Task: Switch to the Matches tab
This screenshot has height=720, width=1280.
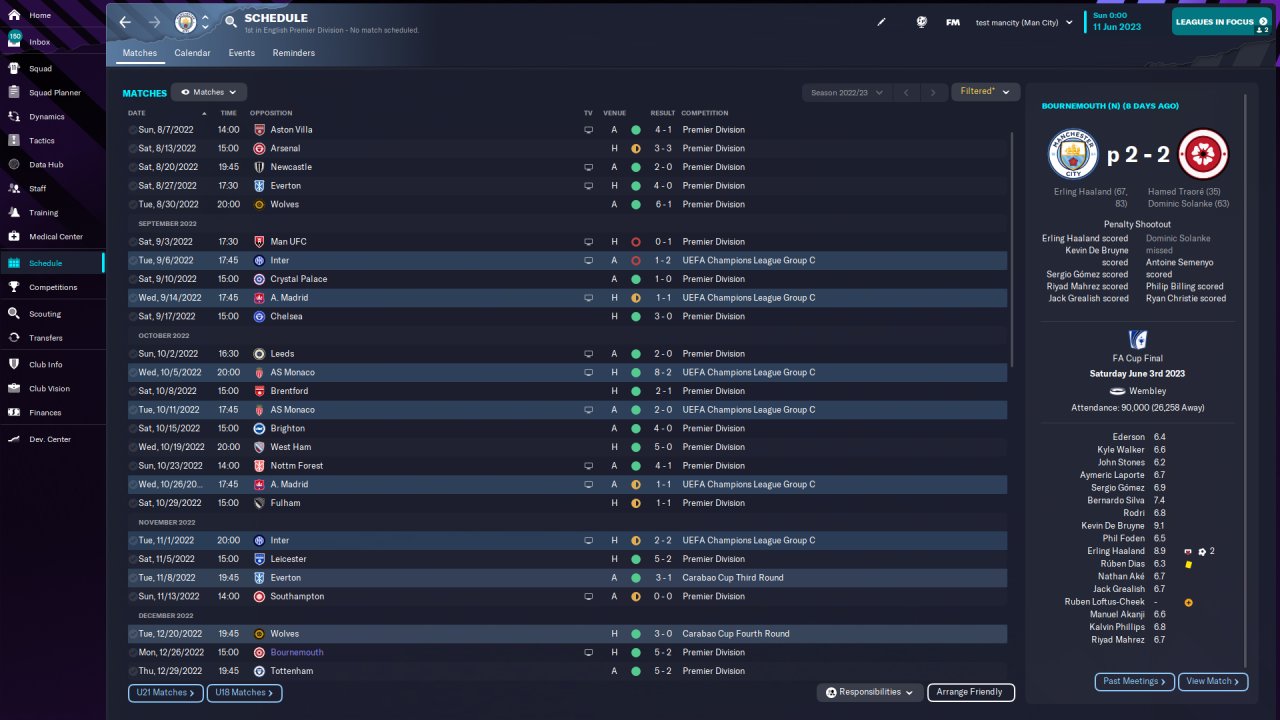Action: [140, 53]
